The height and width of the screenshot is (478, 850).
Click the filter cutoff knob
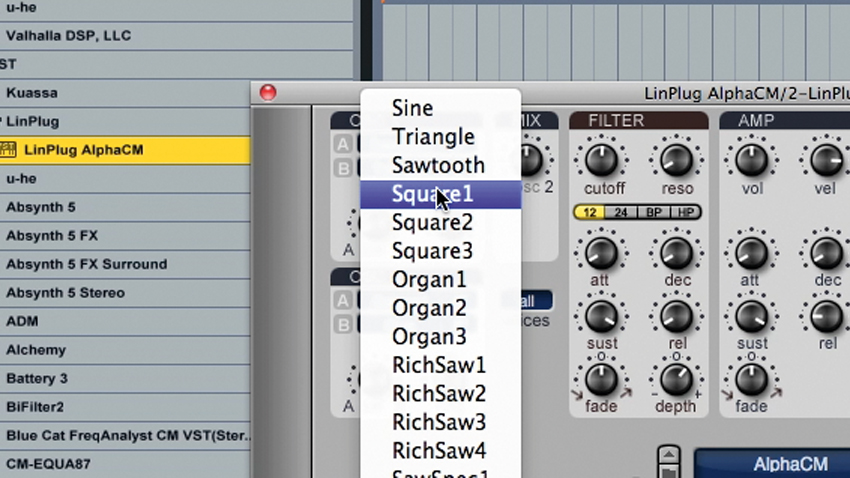[x=602, y=160]
